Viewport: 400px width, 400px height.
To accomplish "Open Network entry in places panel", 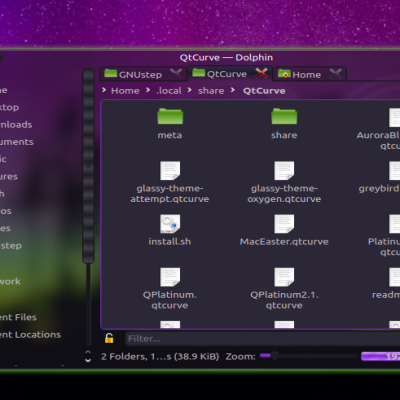I will [10, 281].
